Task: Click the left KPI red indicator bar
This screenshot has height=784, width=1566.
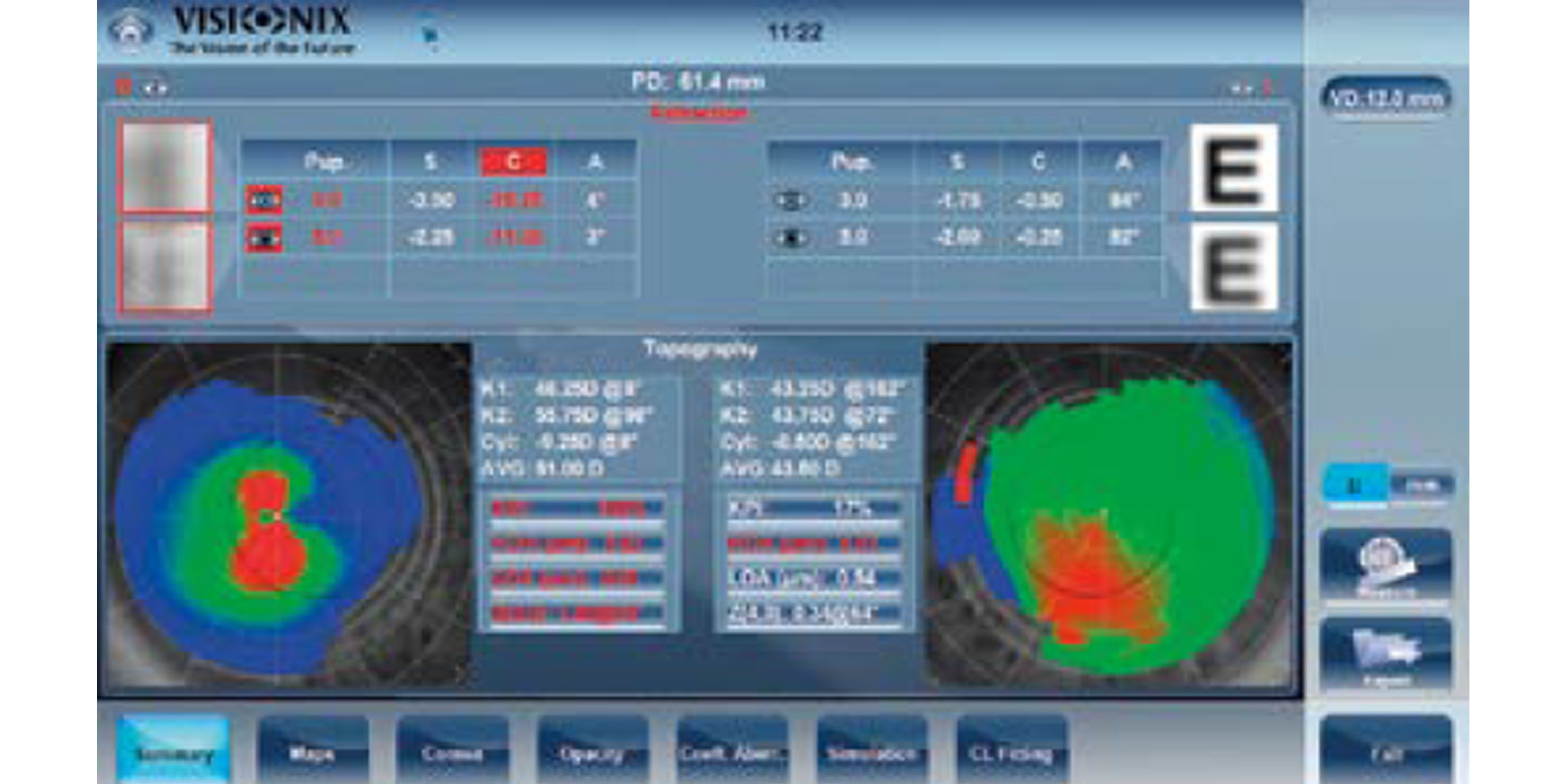Action: coord(576,508)
